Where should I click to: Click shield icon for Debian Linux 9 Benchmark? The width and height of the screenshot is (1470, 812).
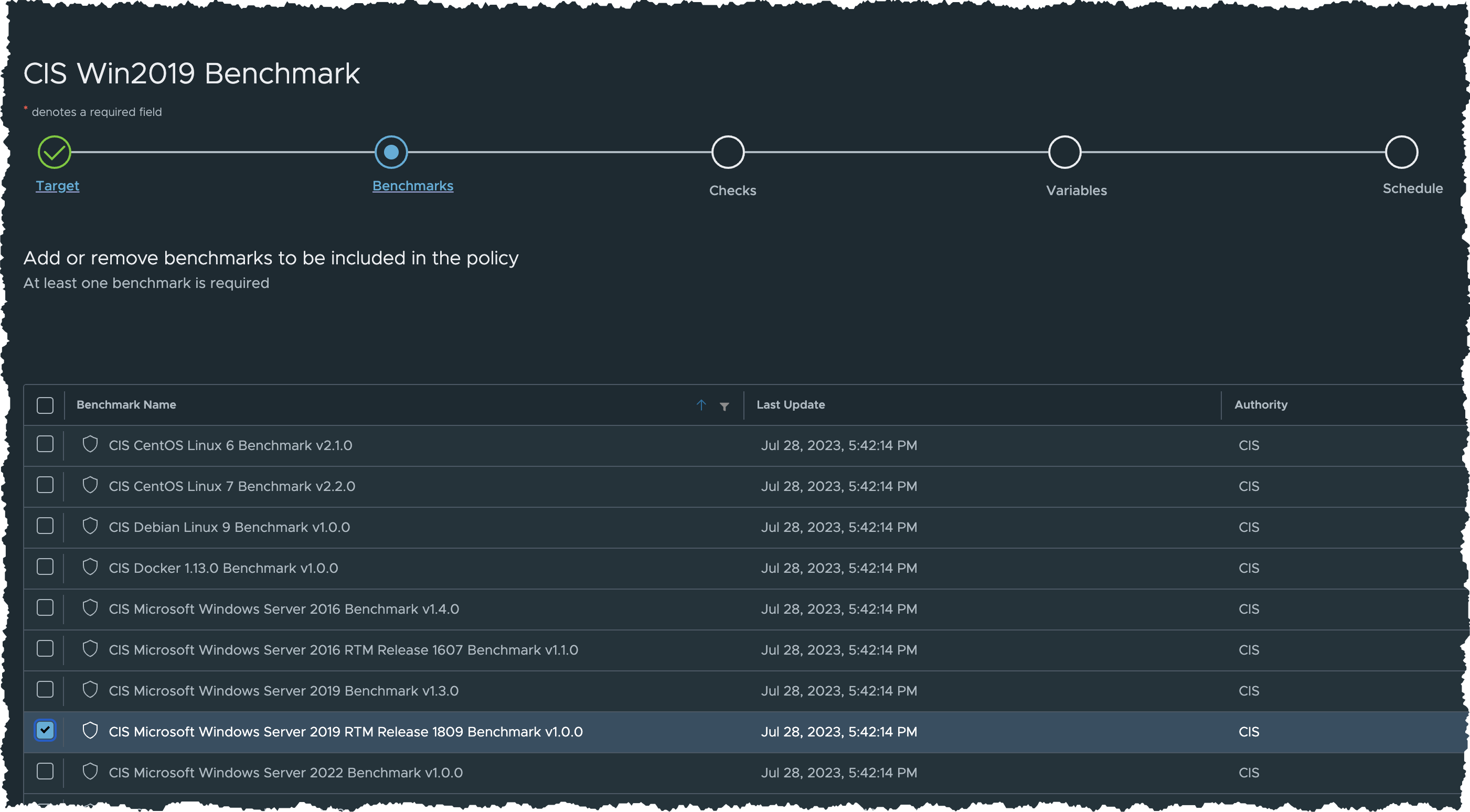pos(90,526)
